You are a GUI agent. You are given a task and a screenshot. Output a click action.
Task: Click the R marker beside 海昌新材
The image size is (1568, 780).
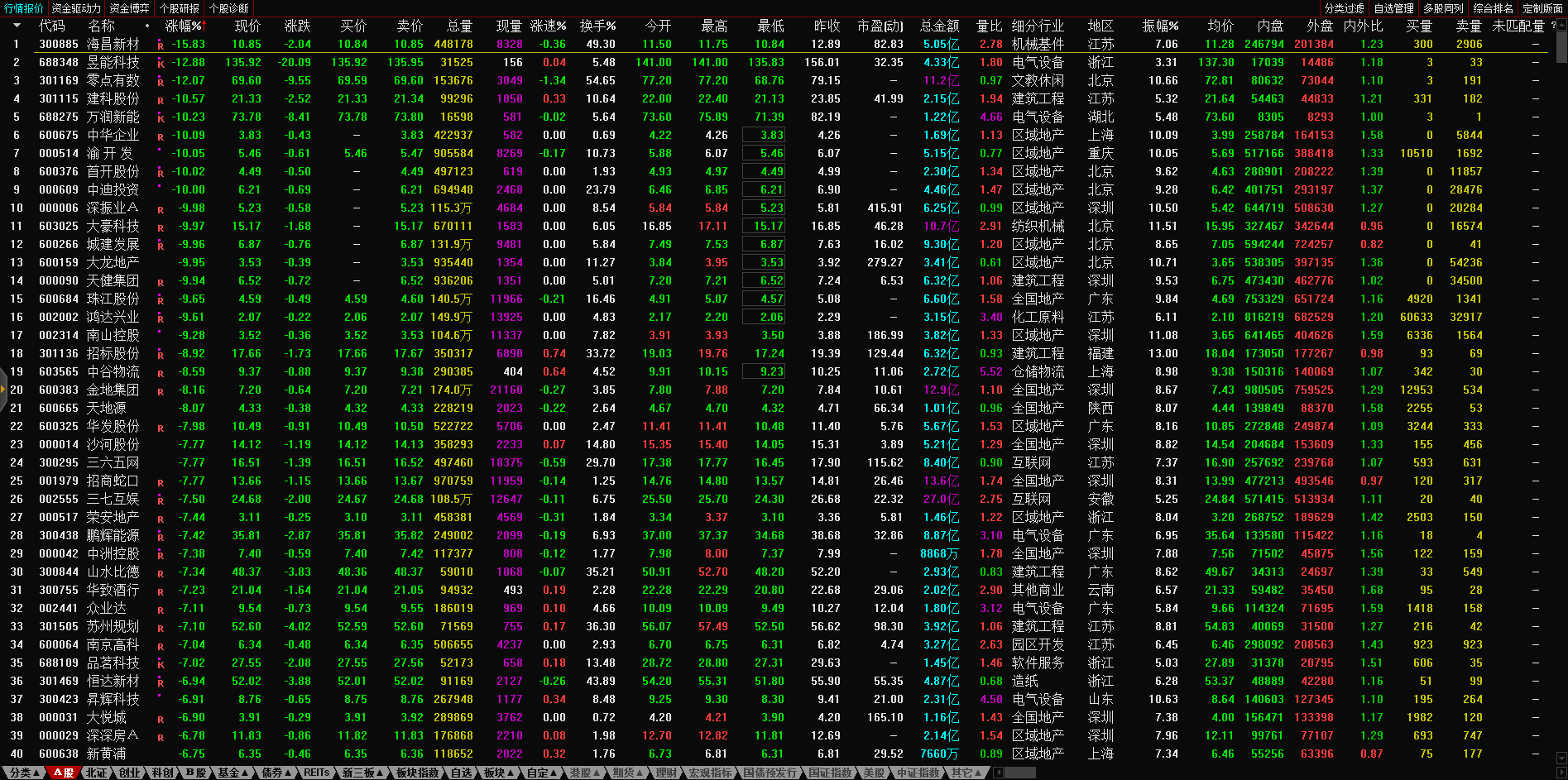[161, 45]
